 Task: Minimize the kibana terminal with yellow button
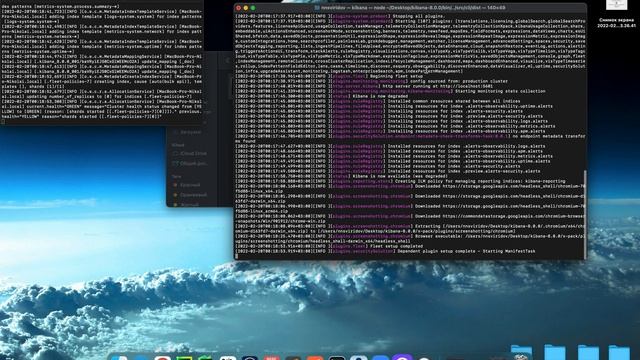[246, 8]
